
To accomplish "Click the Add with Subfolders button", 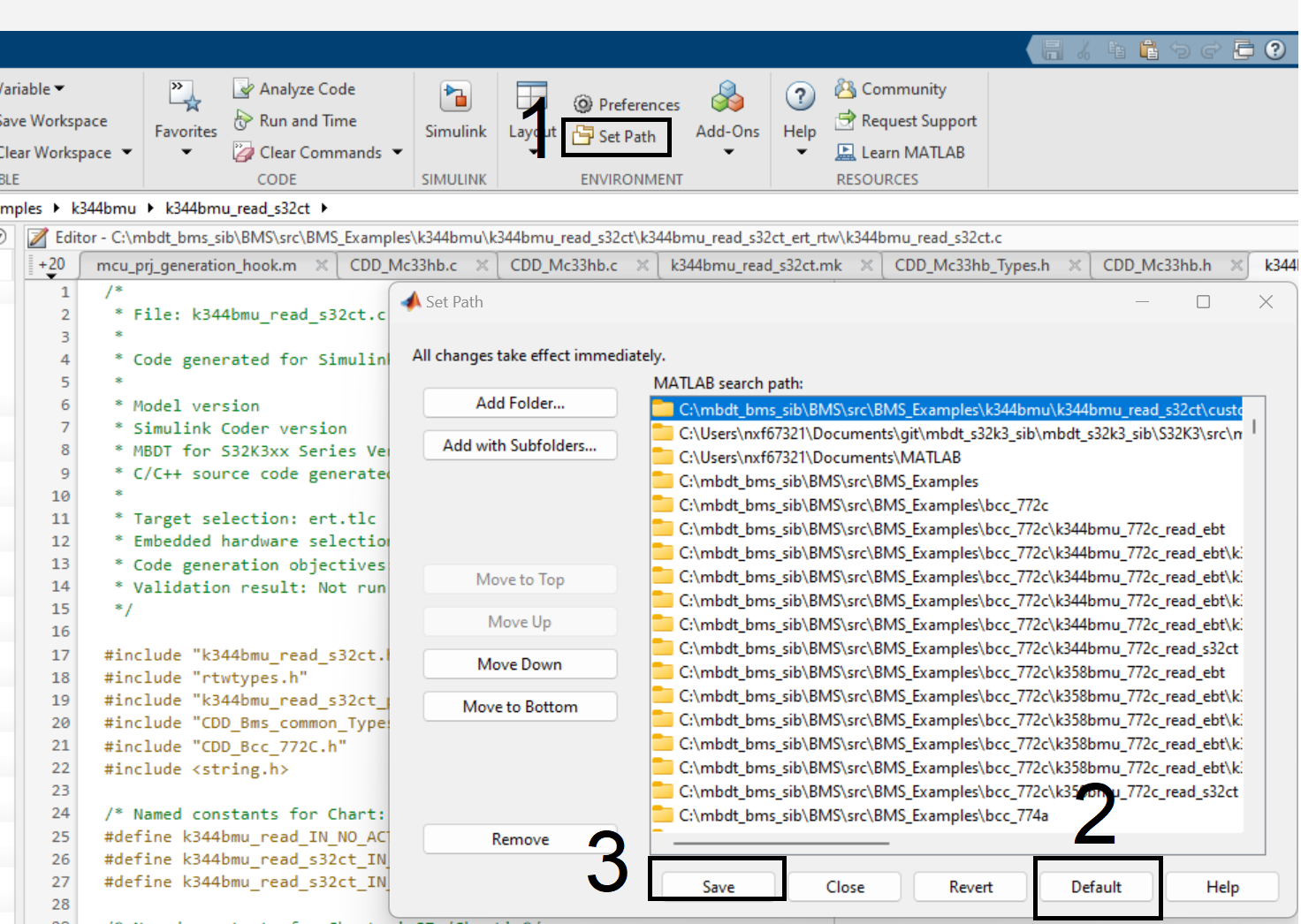I will [x=520, y=445].
